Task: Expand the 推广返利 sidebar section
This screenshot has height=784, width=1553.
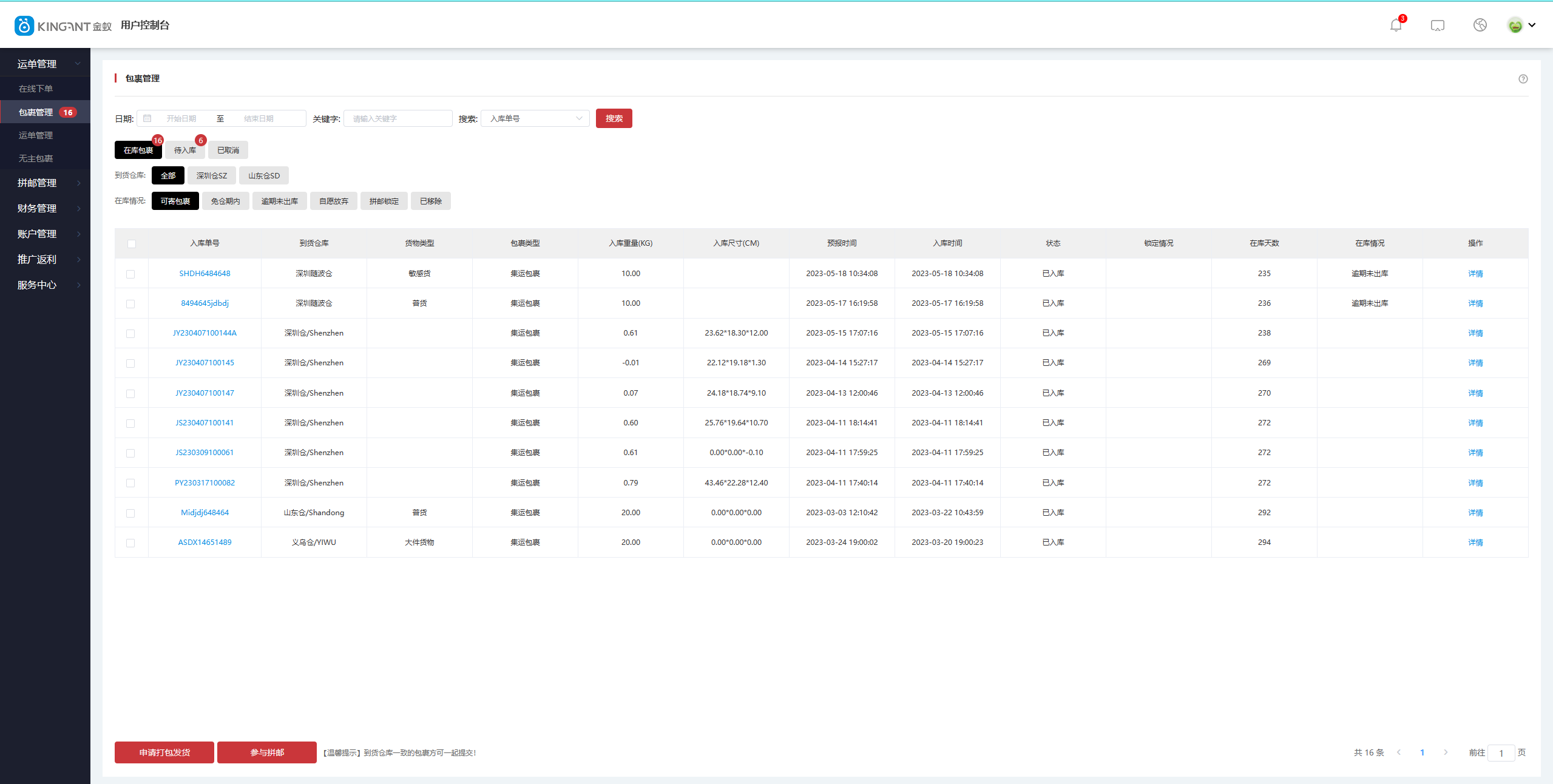Action: tap(45, 259)
